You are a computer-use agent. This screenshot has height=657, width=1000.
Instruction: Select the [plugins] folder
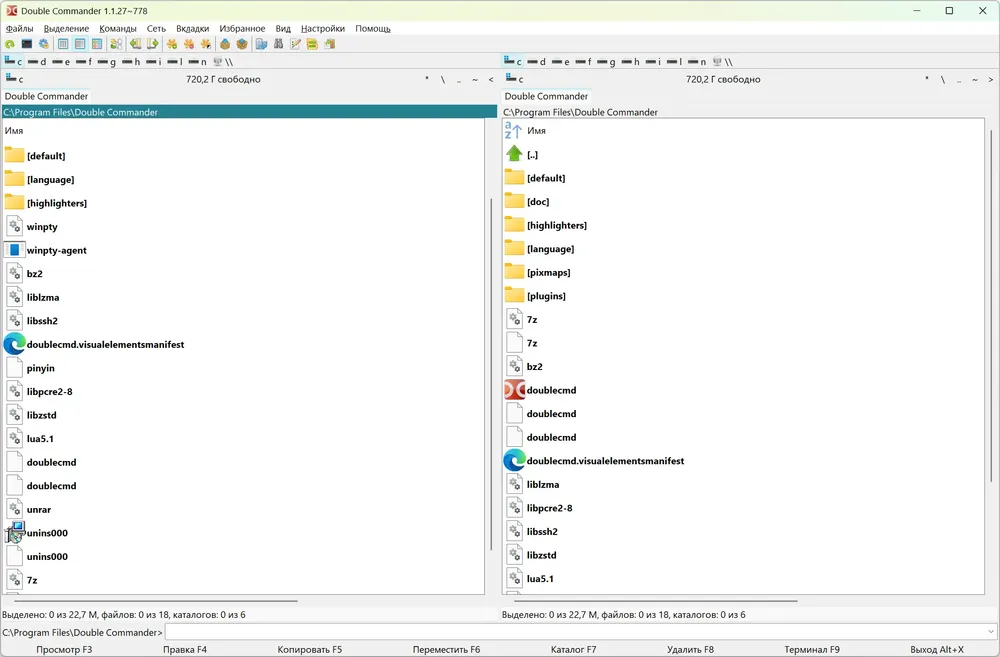[x=546, y=296]
